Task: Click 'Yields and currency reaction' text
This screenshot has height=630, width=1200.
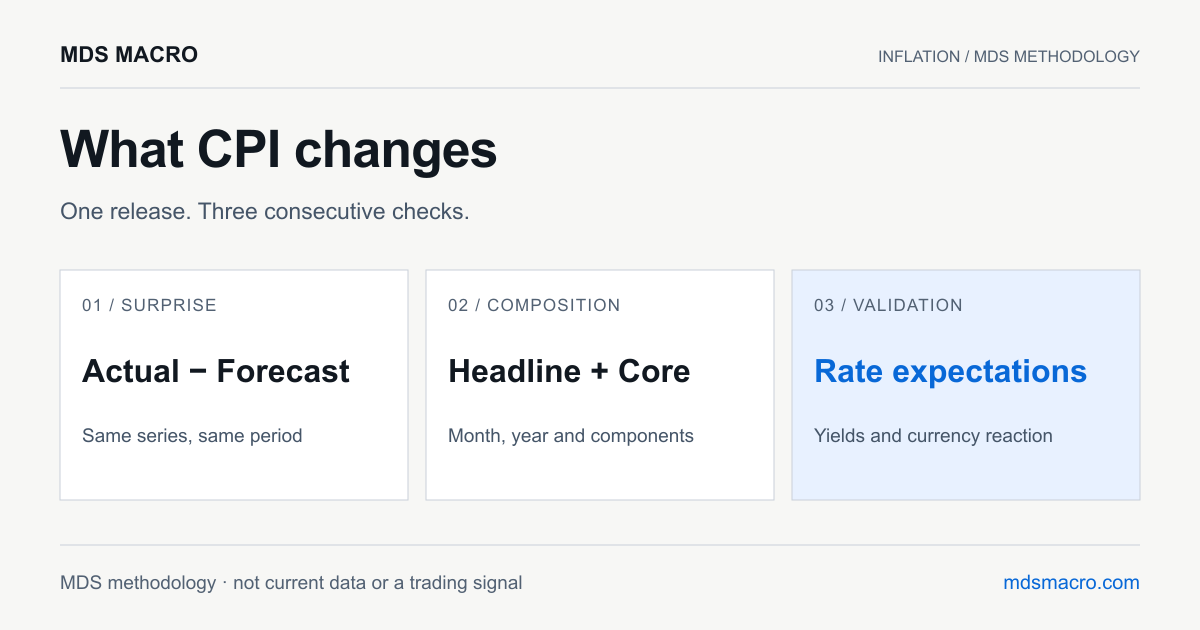Action: (x=933, y=436)
